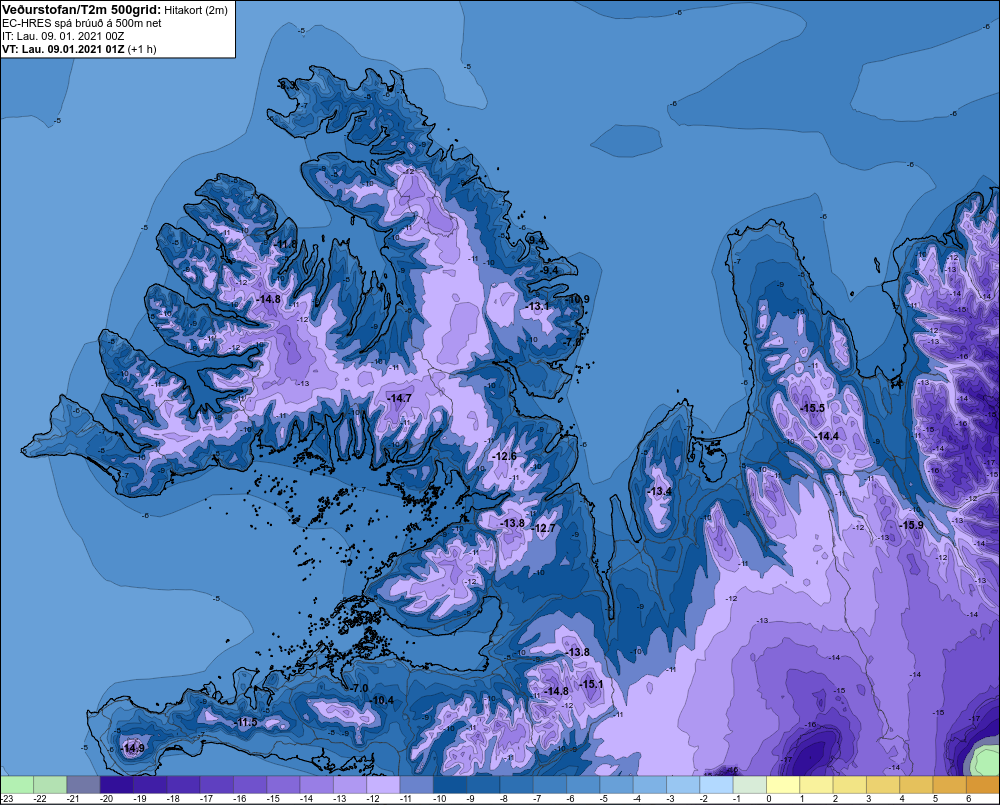Screen dimensions: 1000x805
Task: Select the pale grey-green swatch right of legend -1
Action: click(749, 784)
